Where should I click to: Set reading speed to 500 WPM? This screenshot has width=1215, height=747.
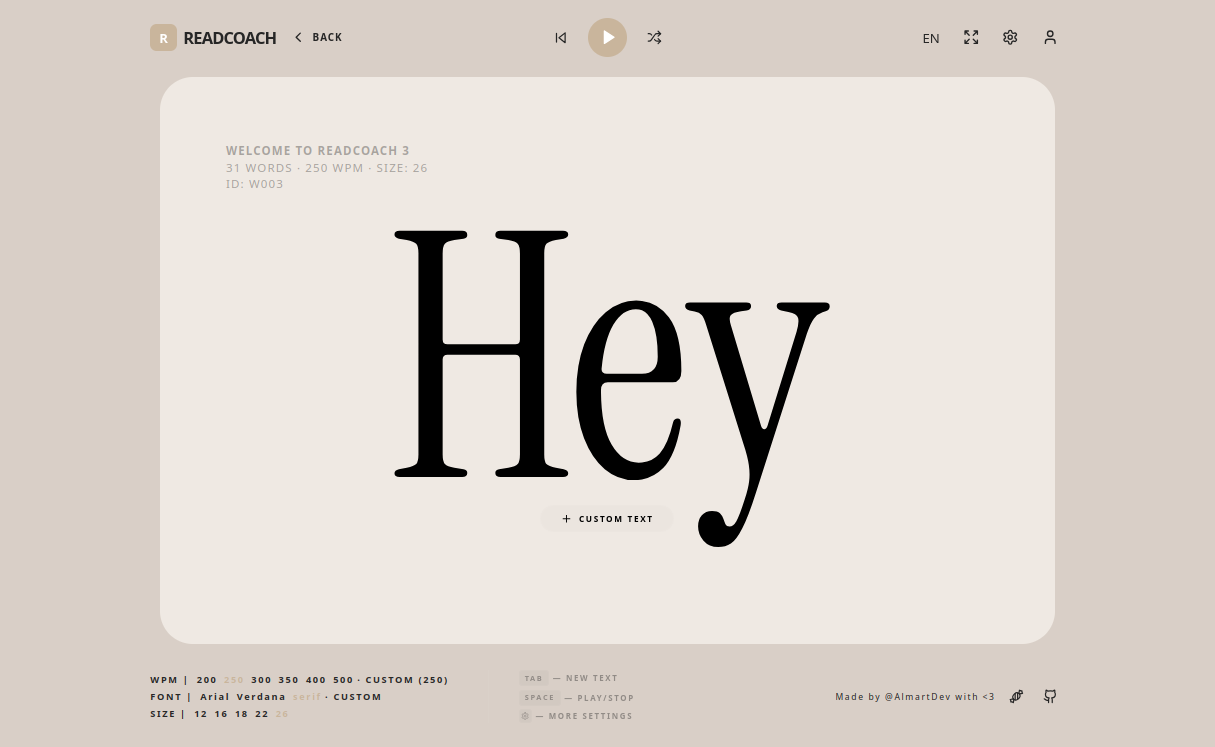coord(343,680)
